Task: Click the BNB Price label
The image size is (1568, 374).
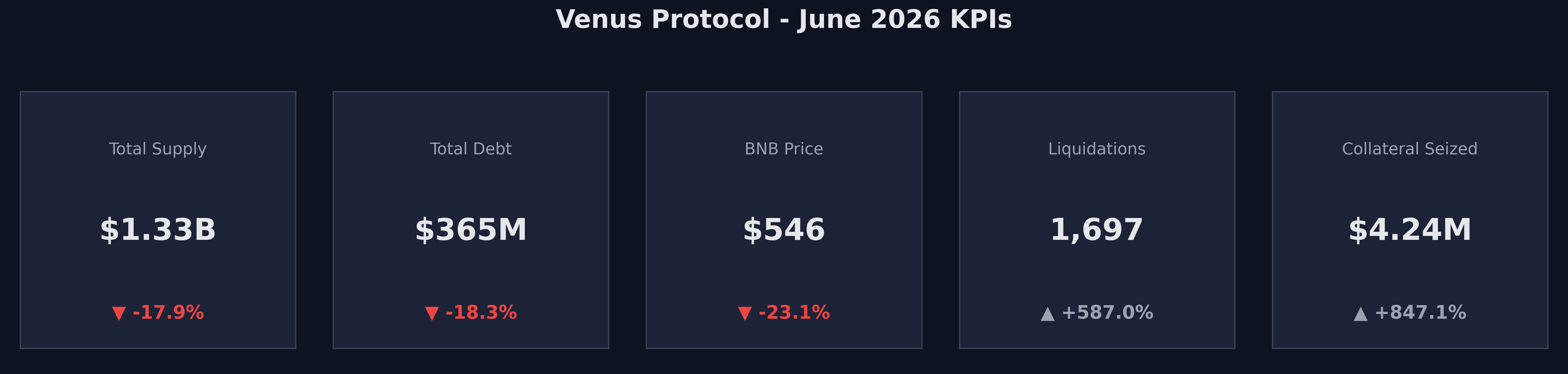Action: [784, 149]
